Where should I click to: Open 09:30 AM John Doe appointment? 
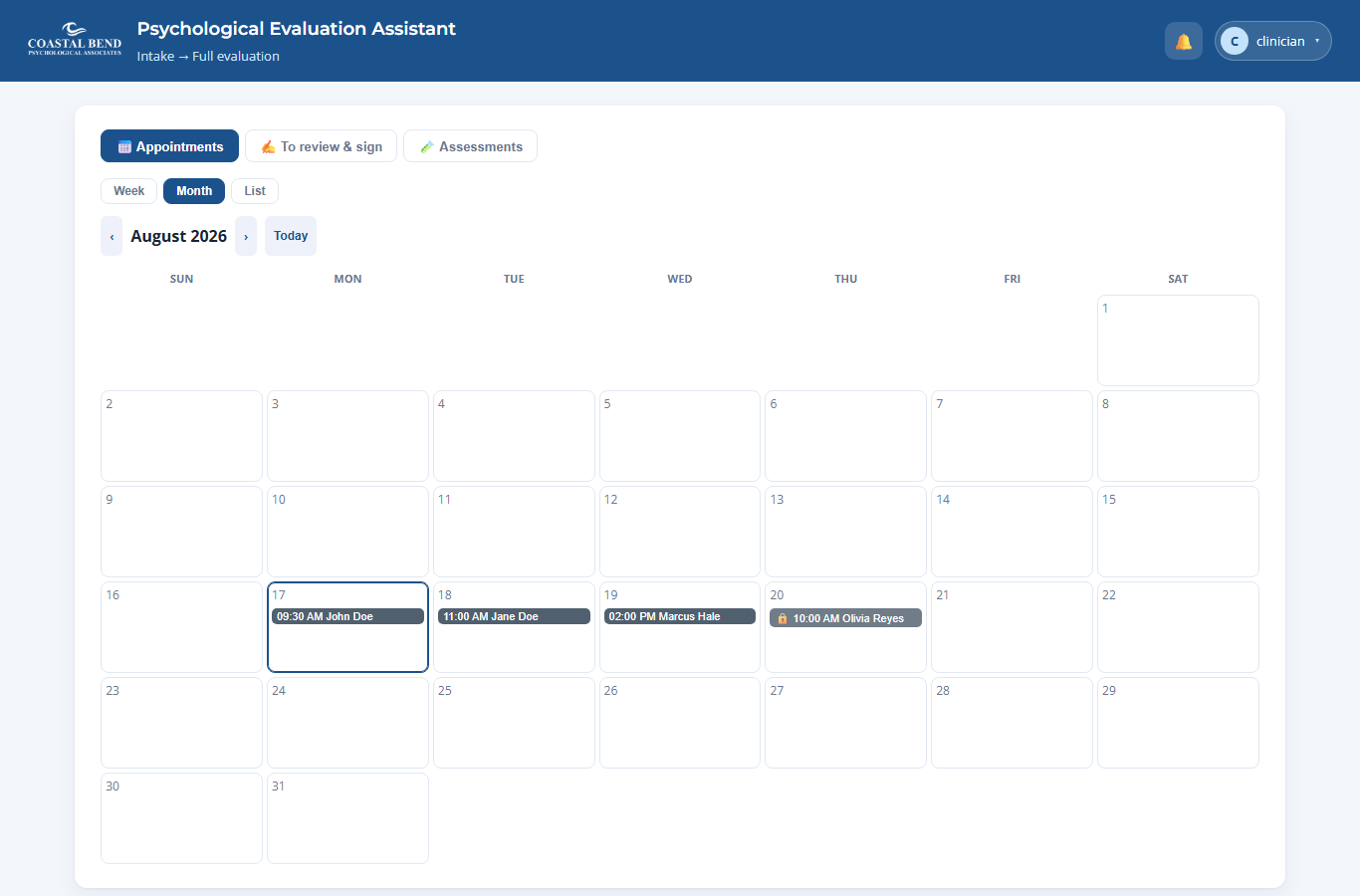(347, 616)
